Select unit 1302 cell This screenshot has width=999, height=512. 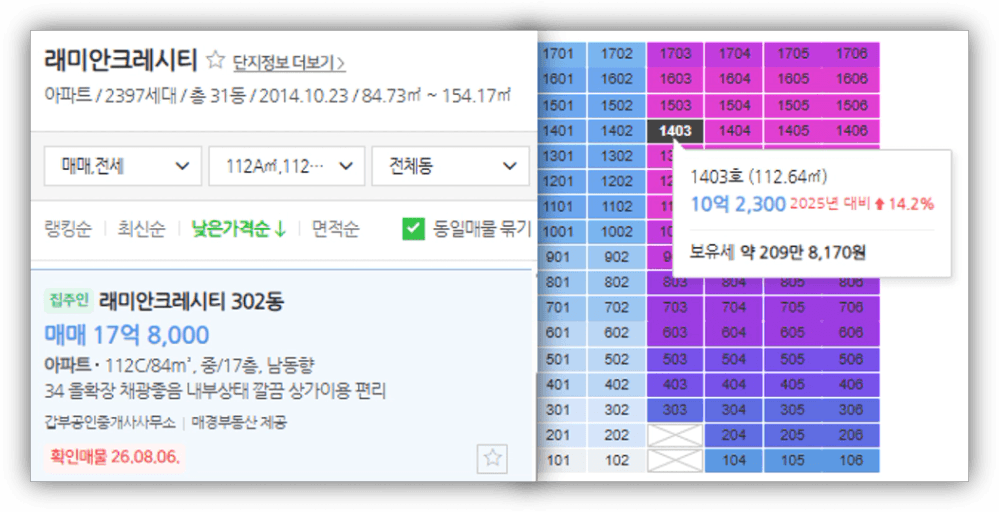(x=616, y=156)
